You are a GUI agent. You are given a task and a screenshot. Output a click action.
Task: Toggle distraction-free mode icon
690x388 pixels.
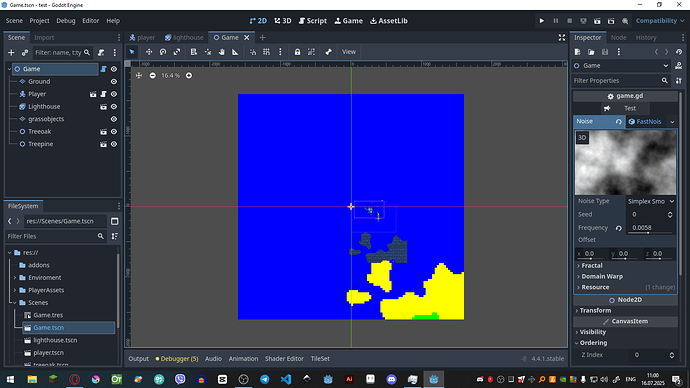click(562, 38)
